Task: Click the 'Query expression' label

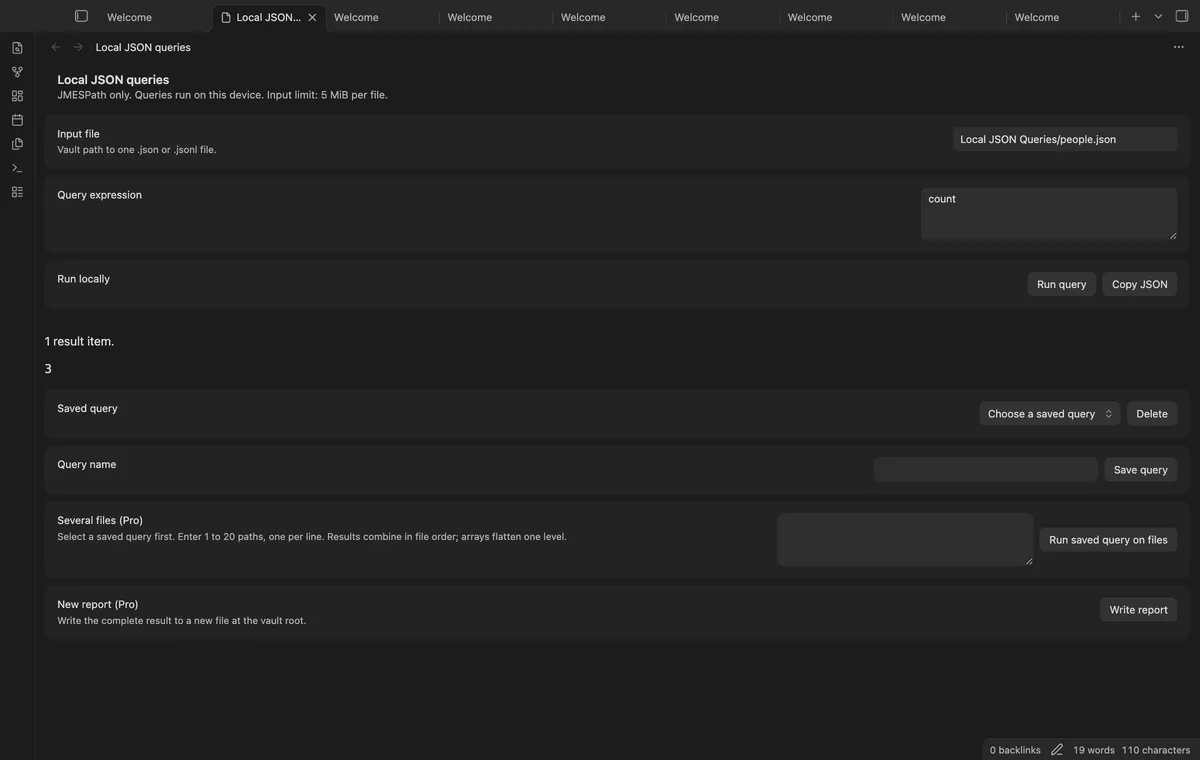Action: [99, 195]
